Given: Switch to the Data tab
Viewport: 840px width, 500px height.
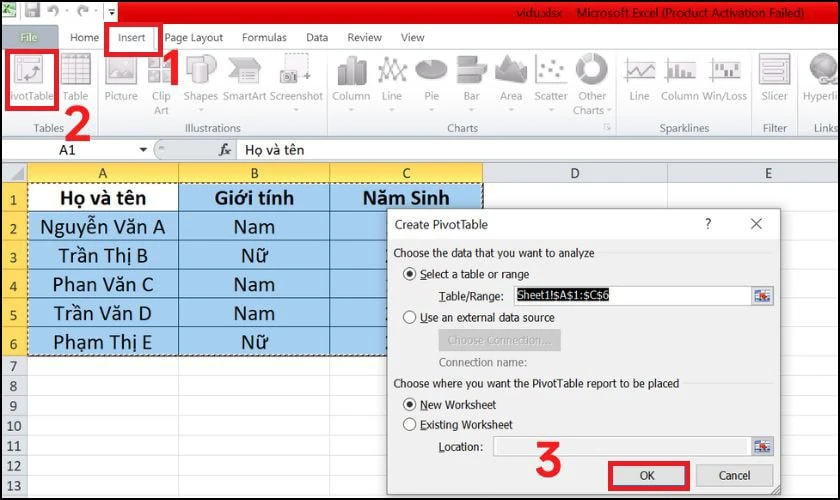Looking at the screenshot, I should pos(317,38).
